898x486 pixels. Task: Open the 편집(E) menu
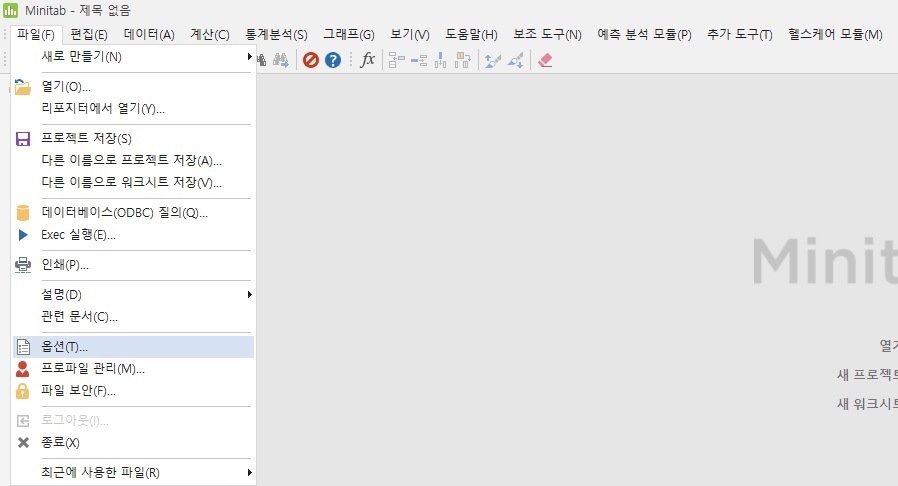click(x=89, y=34)
